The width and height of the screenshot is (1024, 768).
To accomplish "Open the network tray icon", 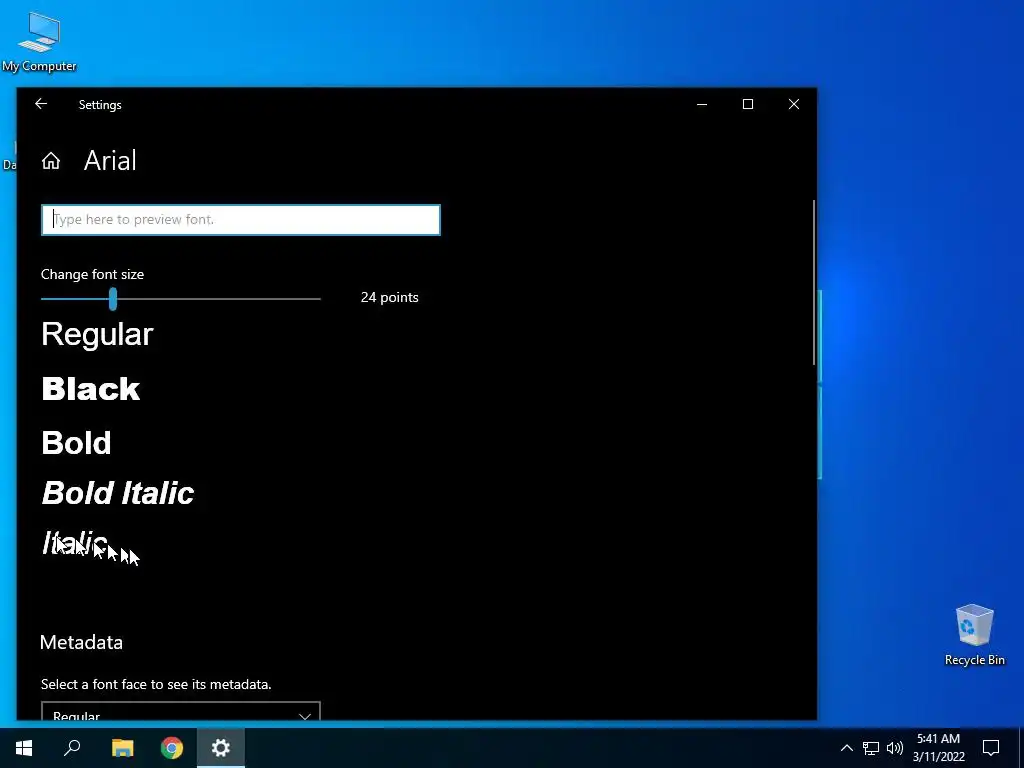I will 871,748.
